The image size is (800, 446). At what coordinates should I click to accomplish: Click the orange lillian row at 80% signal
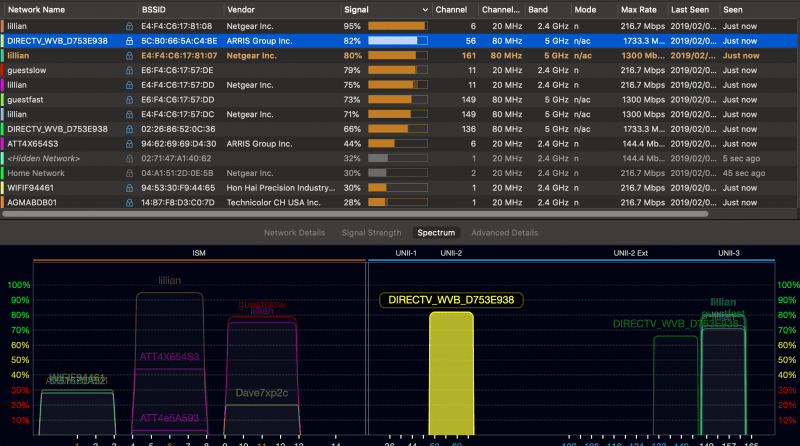(398, 56)
